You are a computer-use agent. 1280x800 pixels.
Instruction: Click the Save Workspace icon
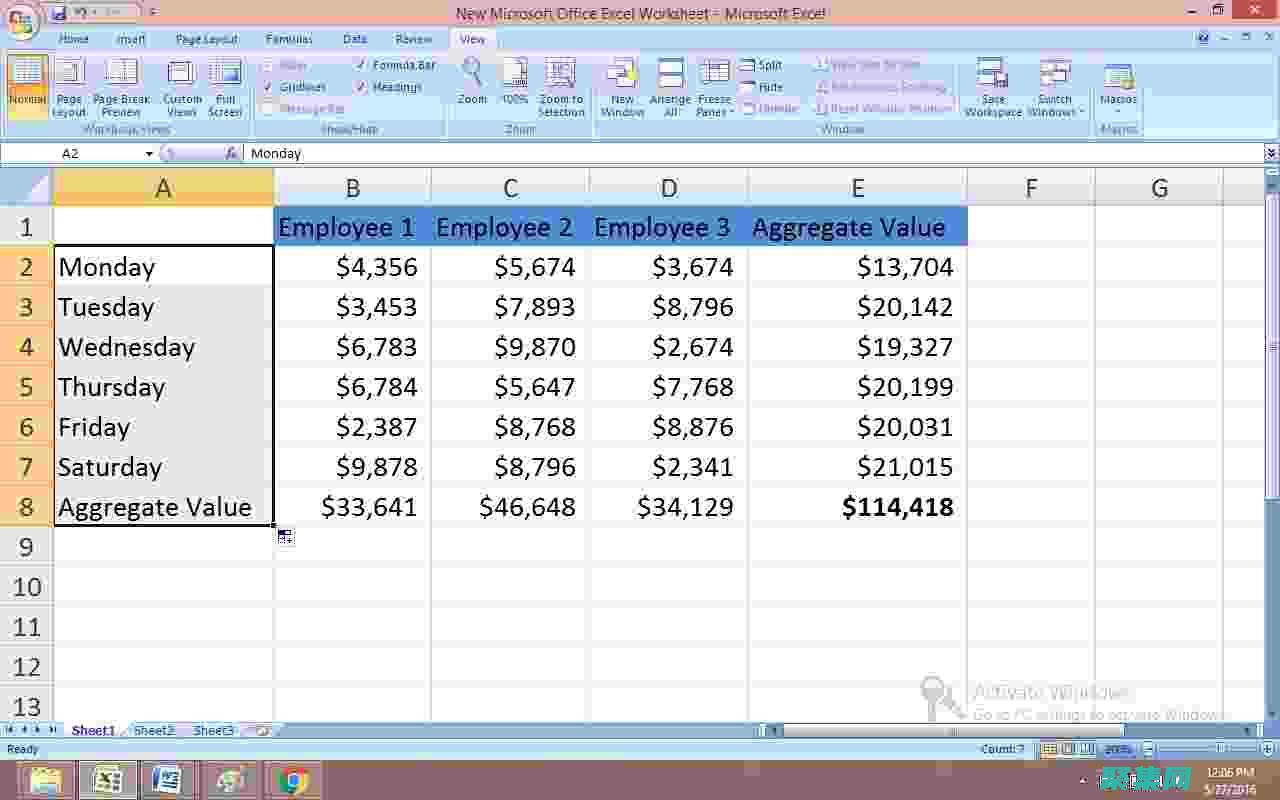991,85
